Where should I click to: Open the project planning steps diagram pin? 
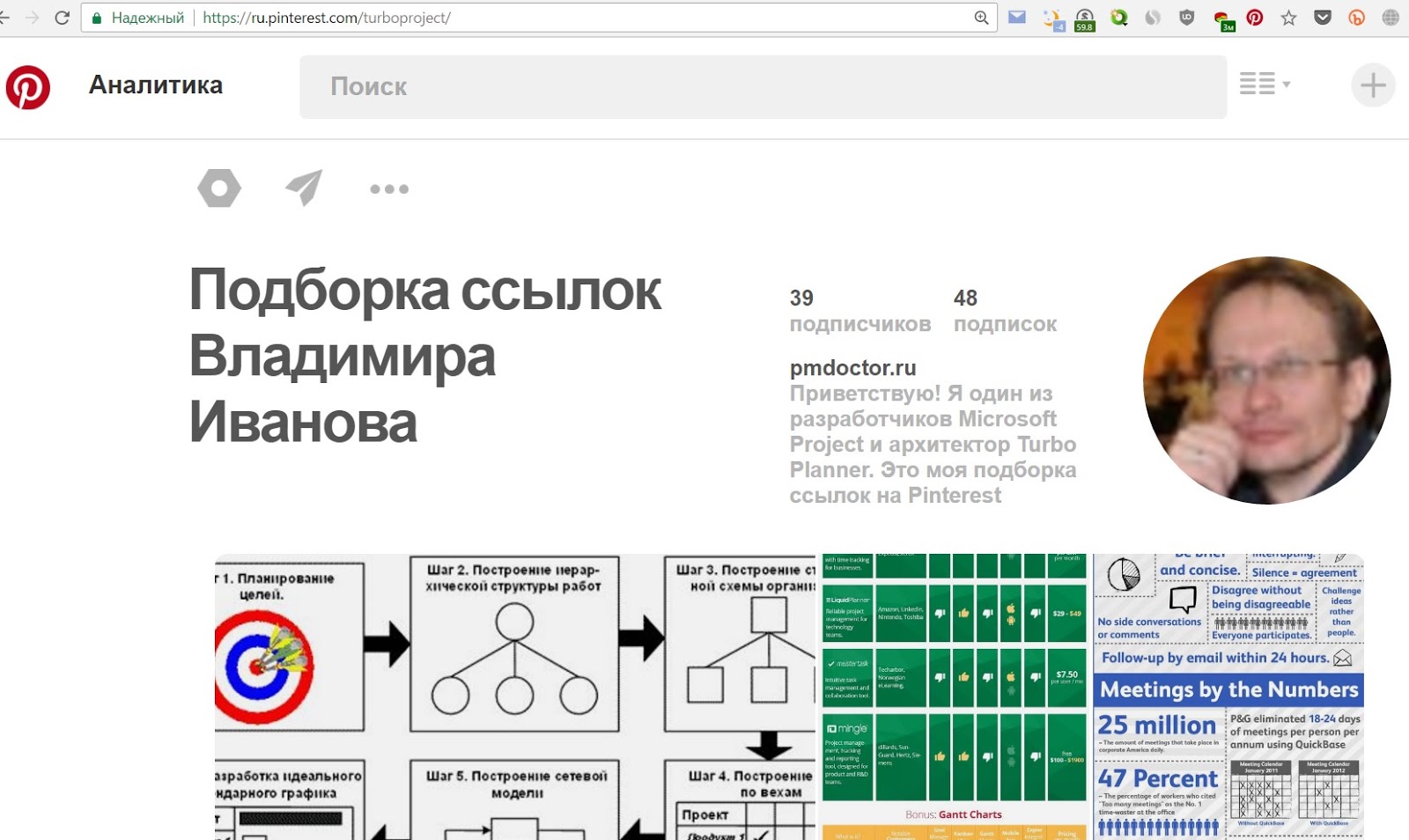tap(515, 696)
